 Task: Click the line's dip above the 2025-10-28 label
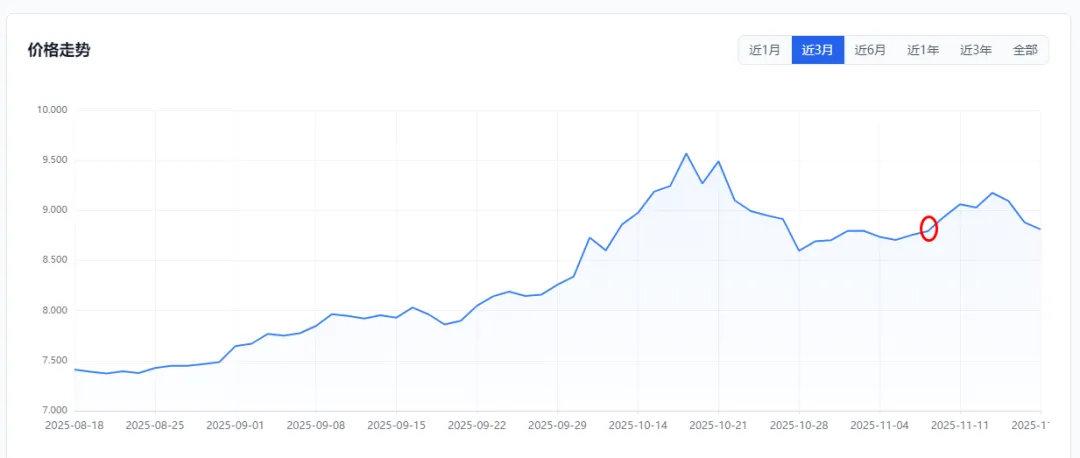click(799, 250)
